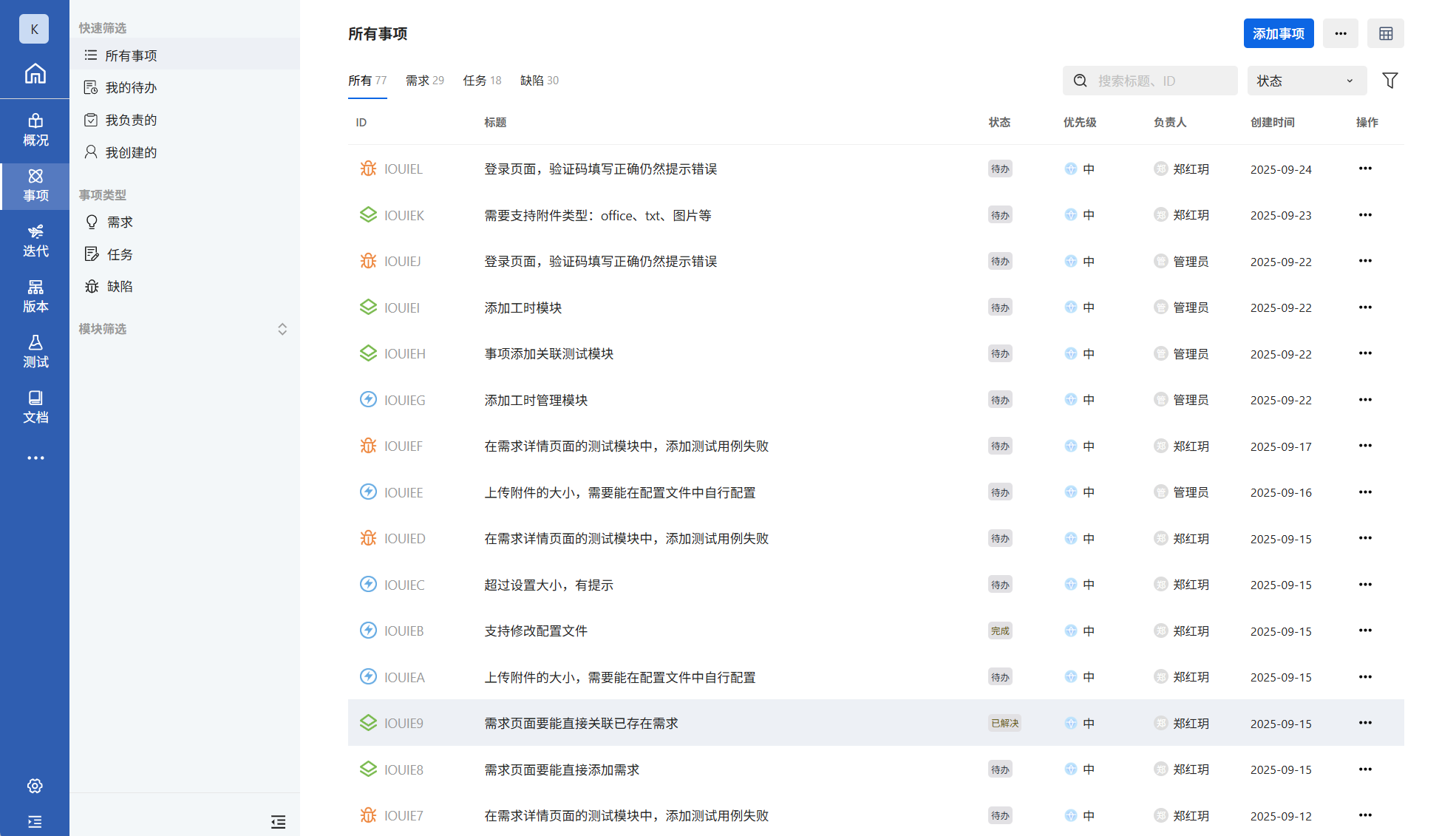Click the 添加事项 button
This screenshot has width=1456, height=836.
click(x=1278, y=34)
